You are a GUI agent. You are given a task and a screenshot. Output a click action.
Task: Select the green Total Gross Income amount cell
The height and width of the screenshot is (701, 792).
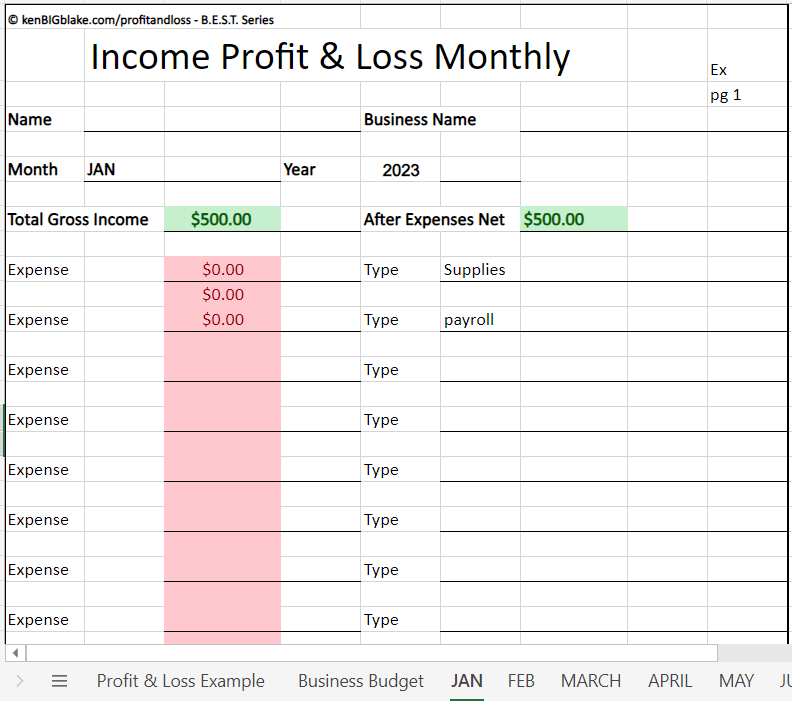tap(222, 219)
